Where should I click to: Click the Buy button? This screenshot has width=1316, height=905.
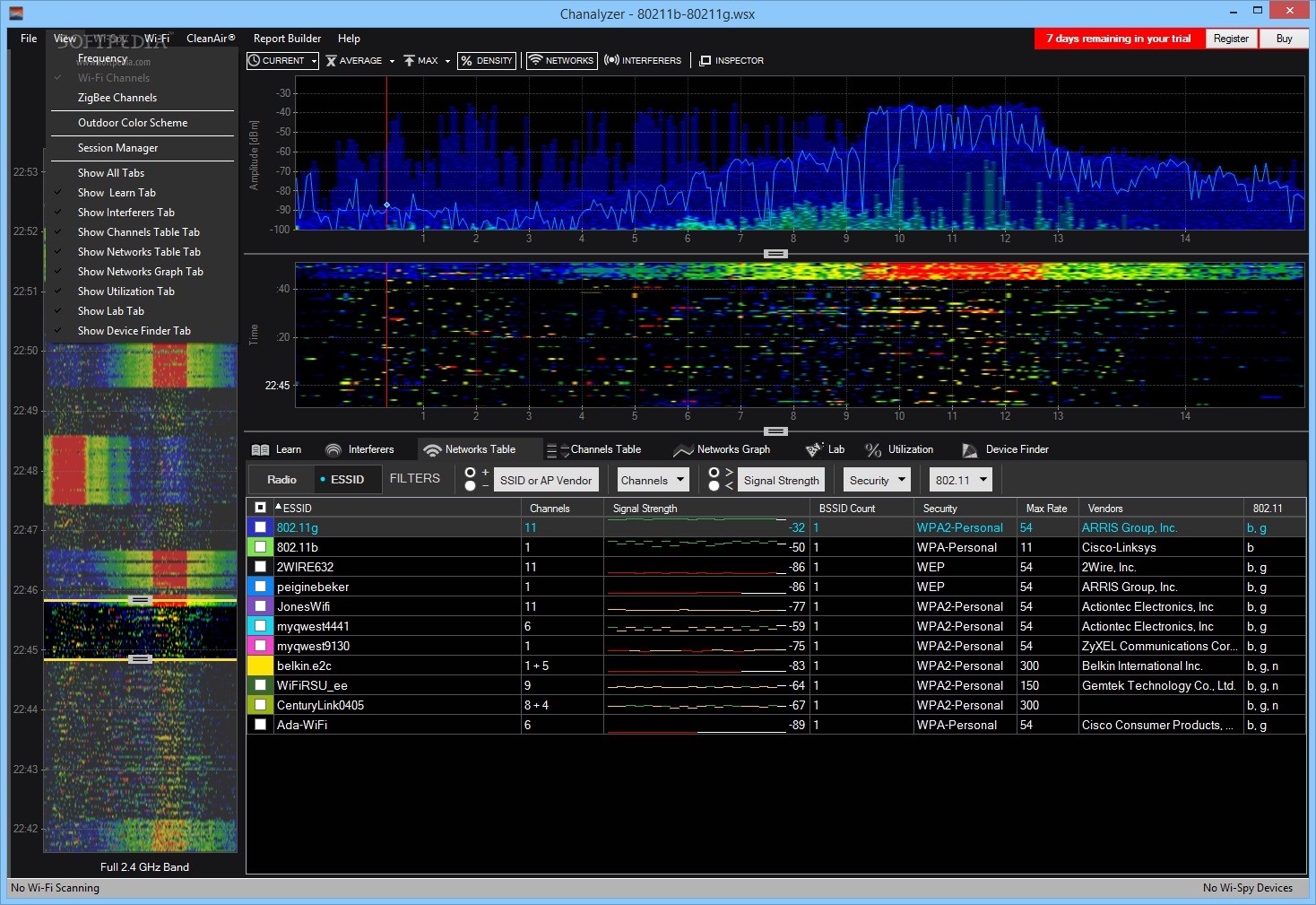(x=1284, y=39)
